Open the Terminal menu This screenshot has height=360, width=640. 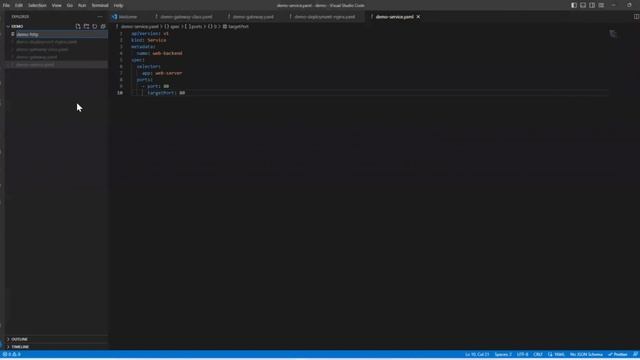(x=100, y=5)
